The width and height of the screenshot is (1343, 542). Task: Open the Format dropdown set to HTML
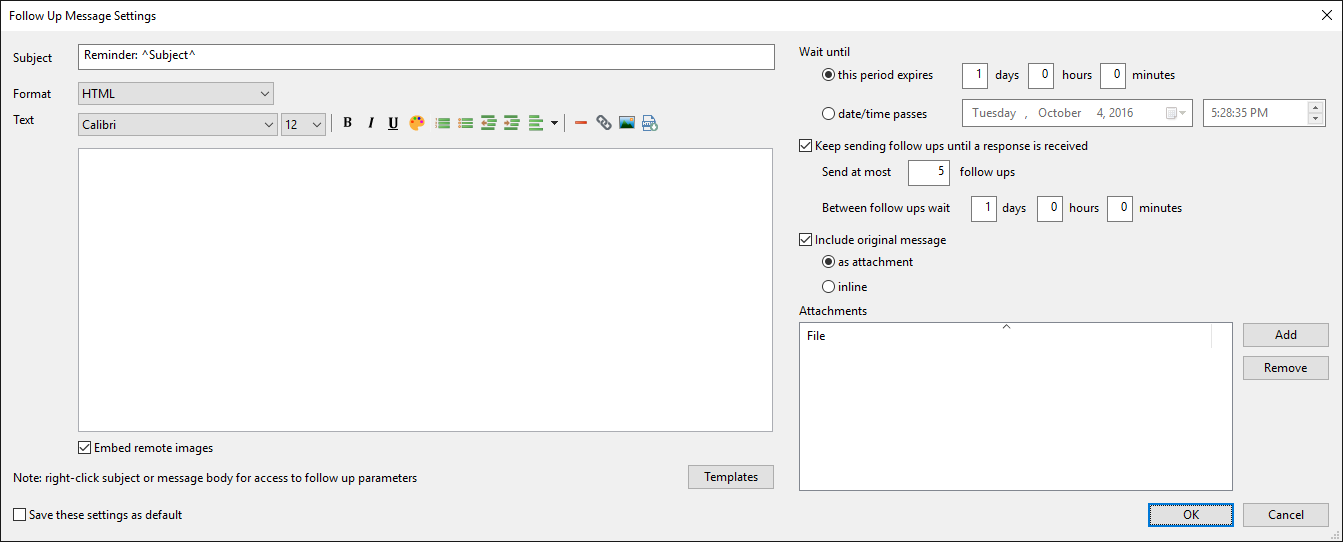[175, 93]
